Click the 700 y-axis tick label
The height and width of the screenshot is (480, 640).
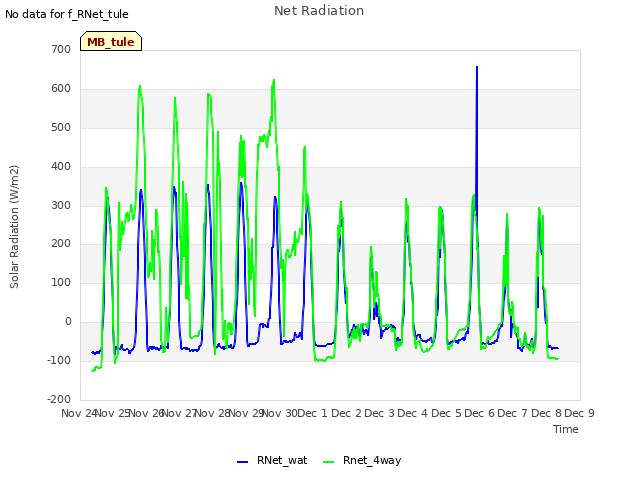61,49
